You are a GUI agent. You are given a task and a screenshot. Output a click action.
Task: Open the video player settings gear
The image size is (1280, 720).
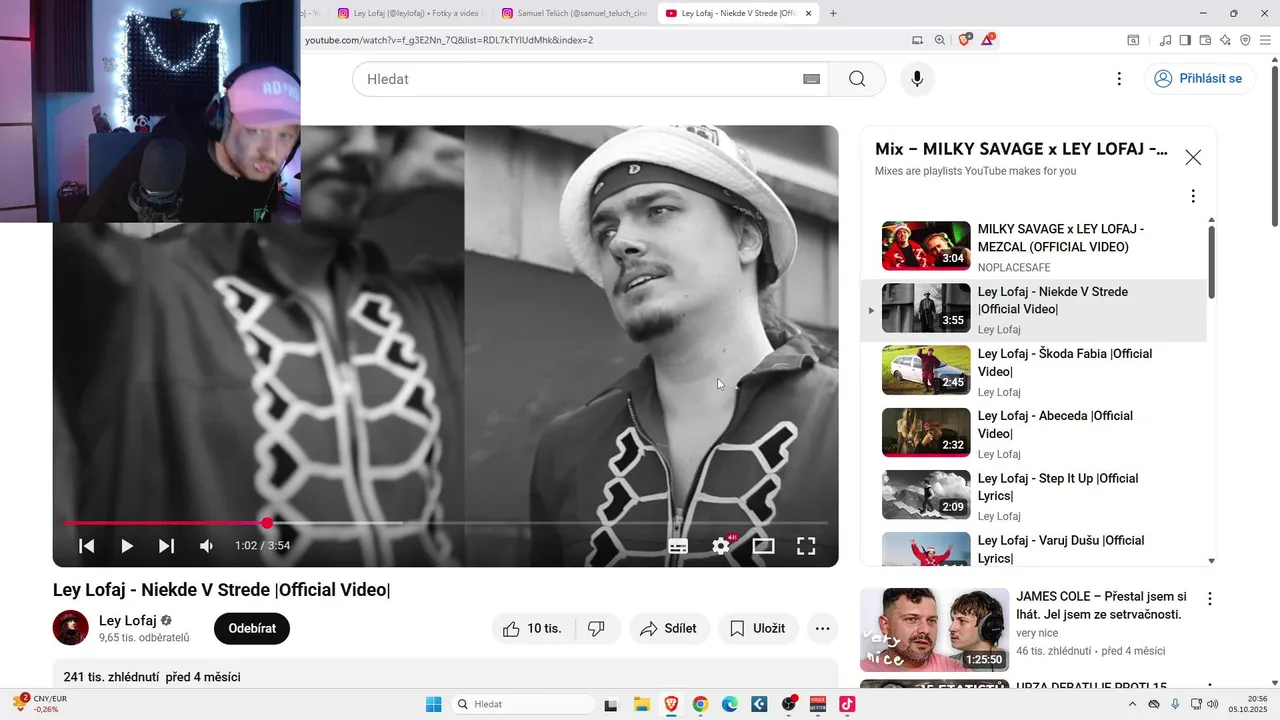point(721,546)
